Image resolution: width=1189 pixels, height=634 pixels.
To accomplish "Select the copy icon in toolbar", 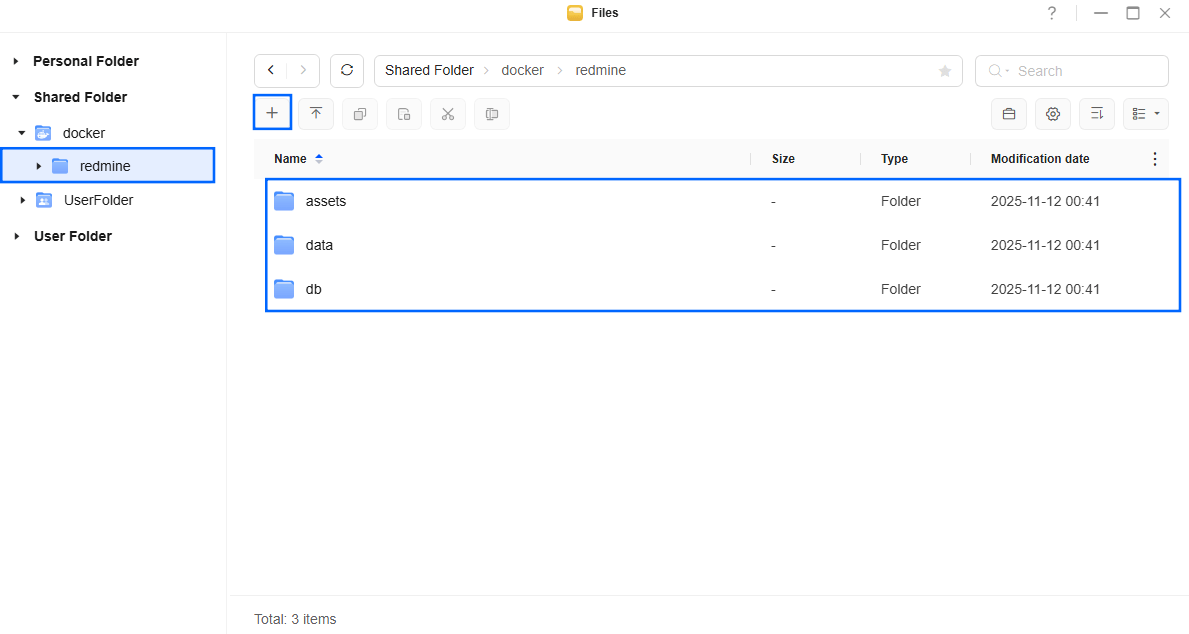I will point(360,113).
